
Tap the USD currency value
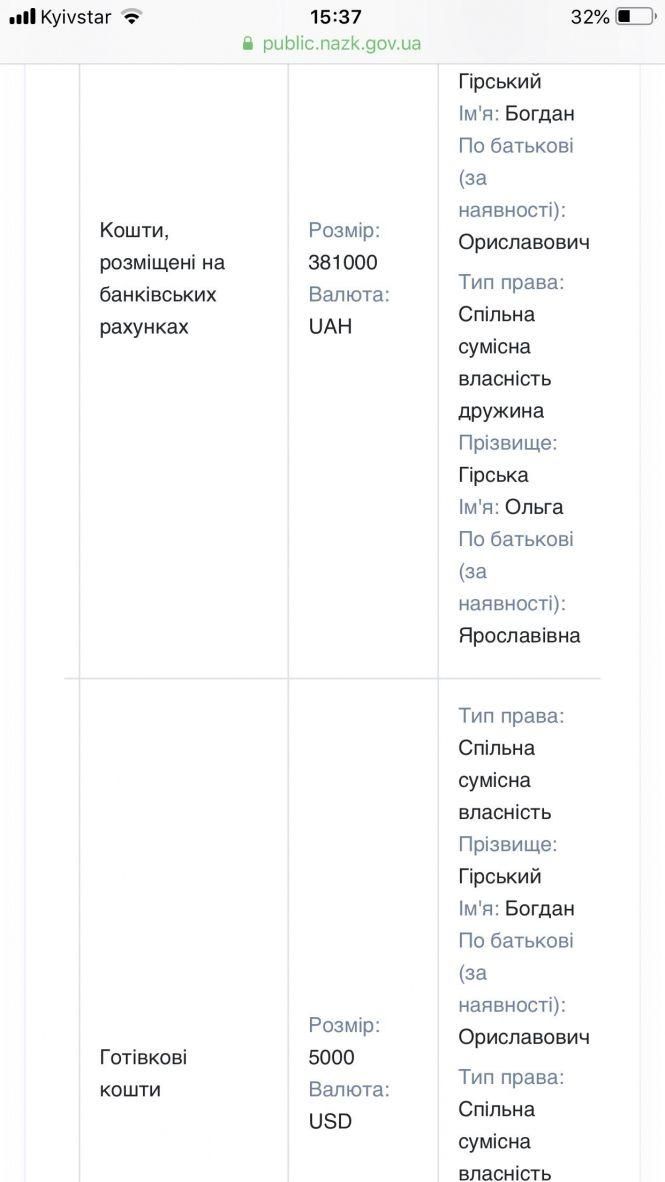click(x=330, y=1122)
